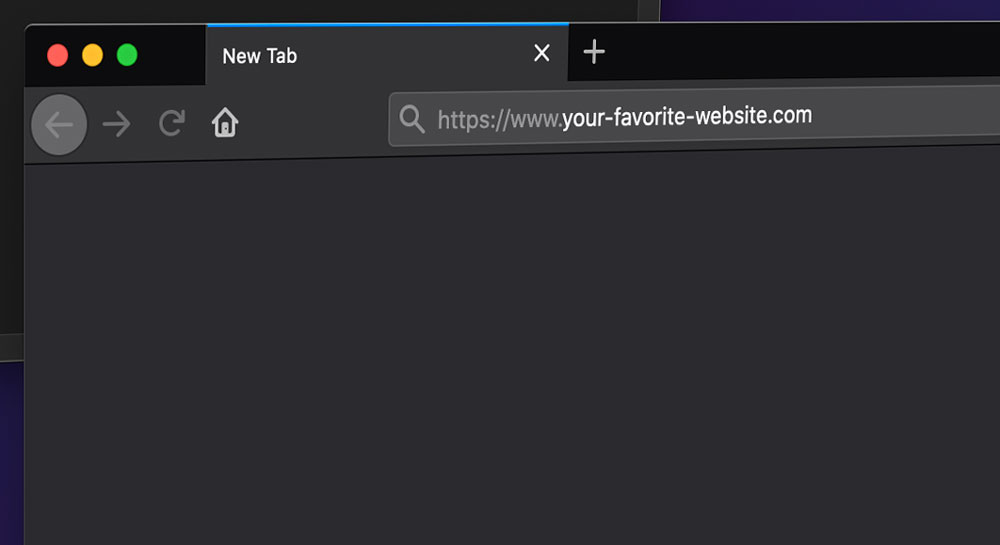This screenshot has height=545, width=1000.
Task: Click the blue active-tab highlight line
Action: click(x=387, y=24)
